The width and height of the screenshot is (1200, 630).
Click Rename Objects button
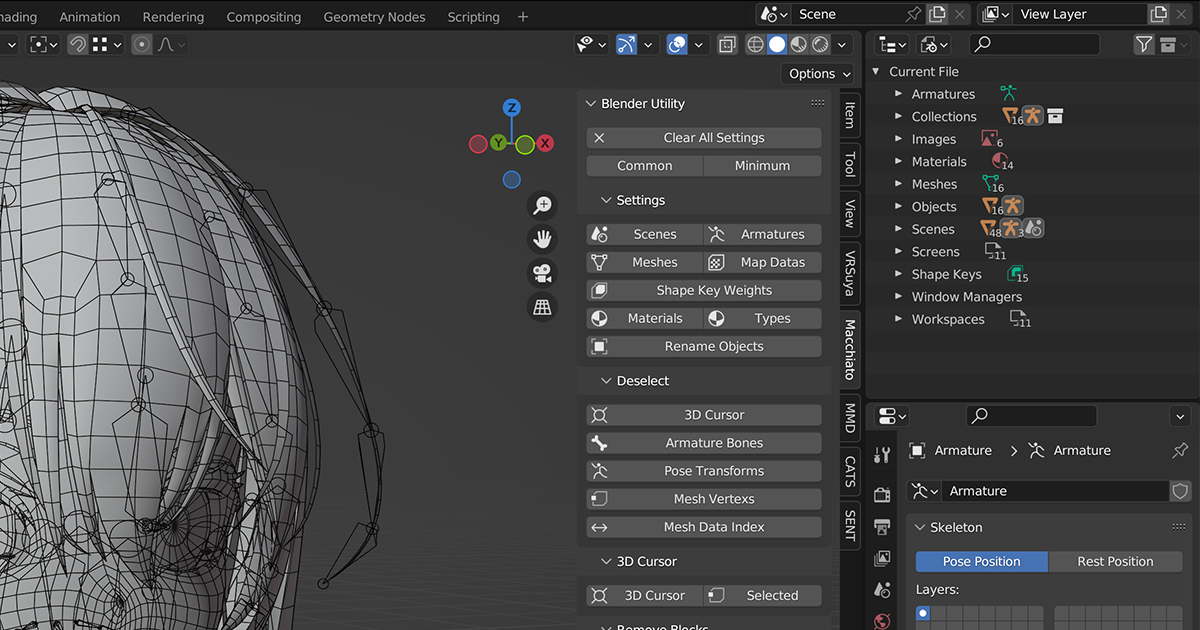click(x=704, y=346)
